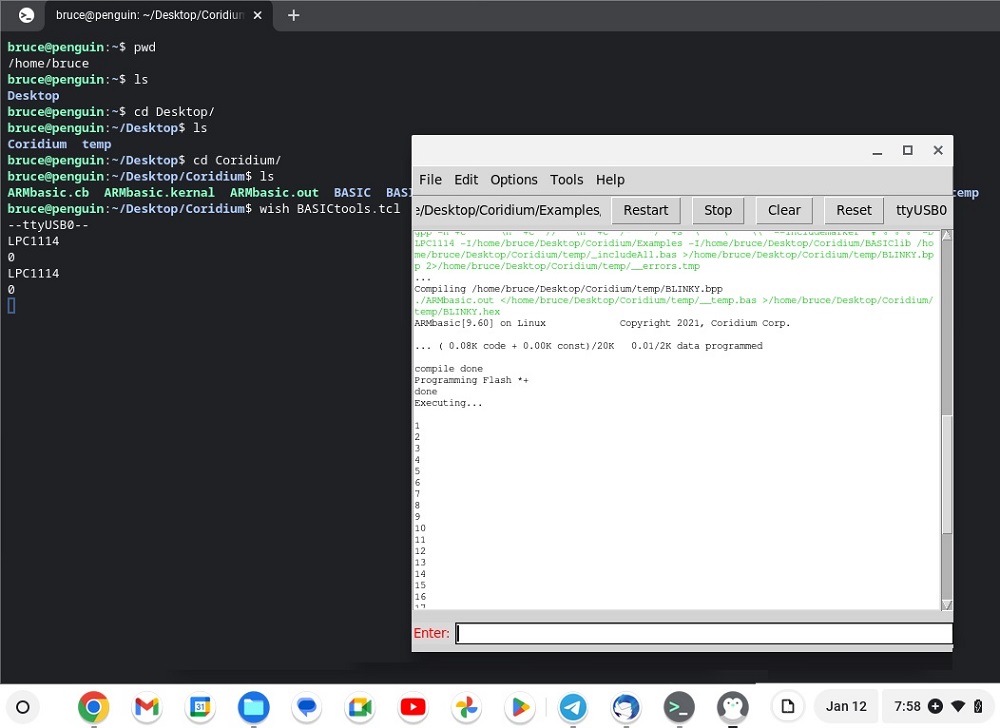Open YouTube from the shelf
Screen dimensions: 1000x728
[413, 706]
